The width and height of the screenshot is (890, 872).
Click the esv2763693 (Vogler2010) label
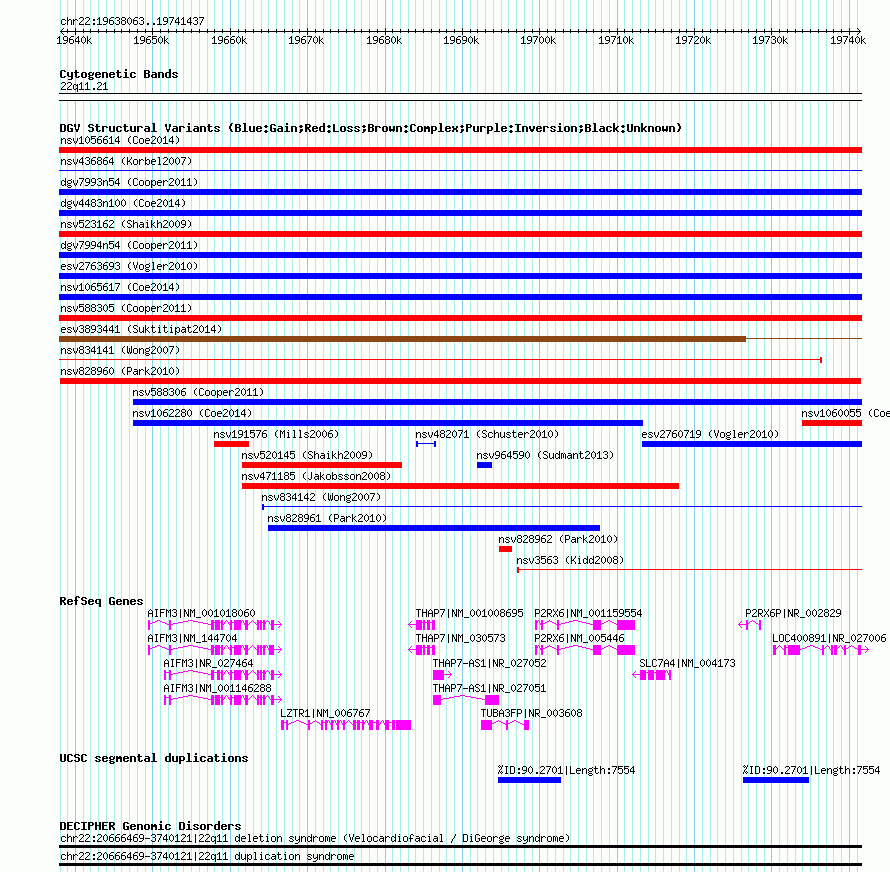click(x=129, y=266)
